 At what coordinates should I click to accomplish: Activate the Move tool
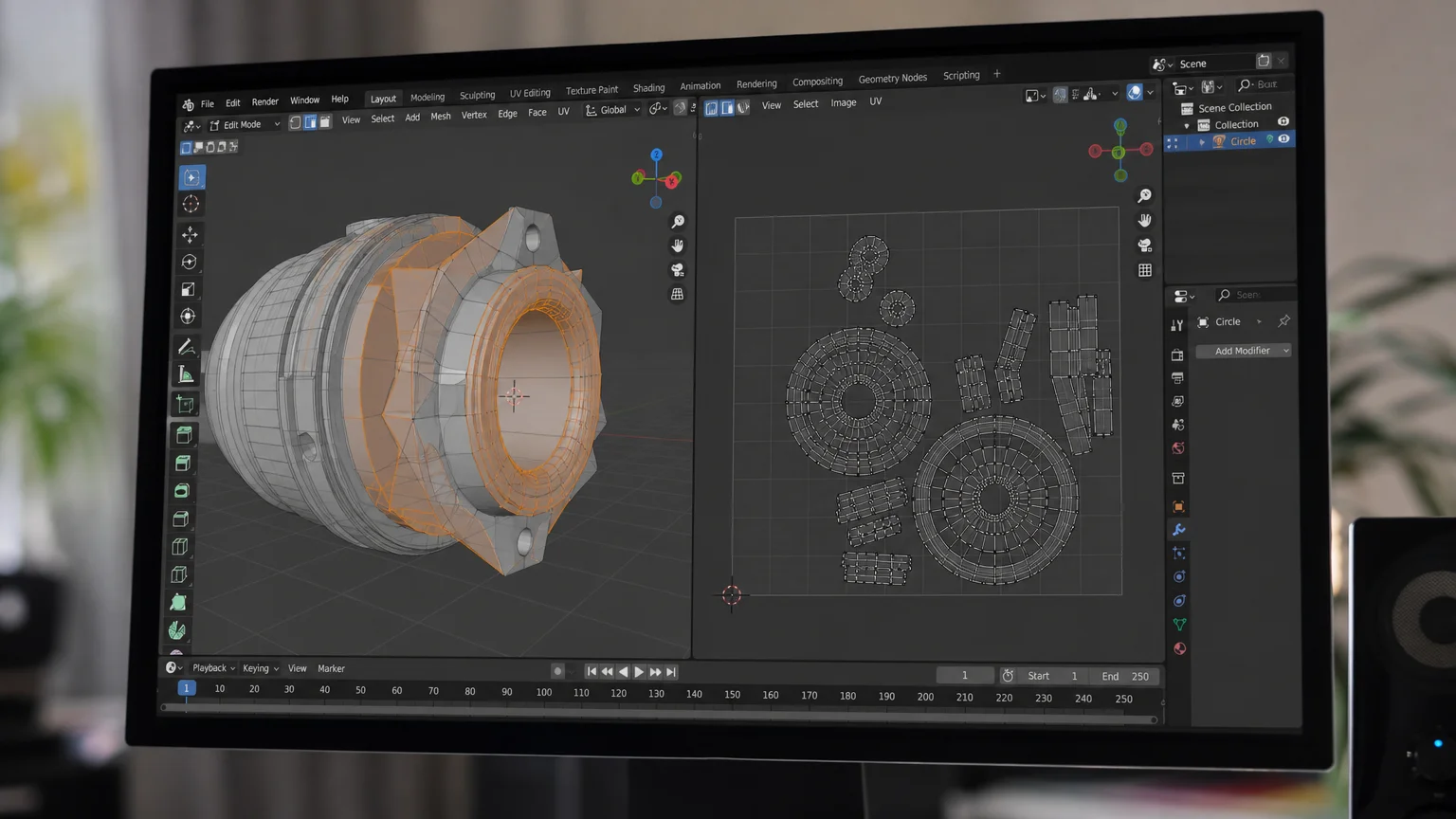pos(190,234)
